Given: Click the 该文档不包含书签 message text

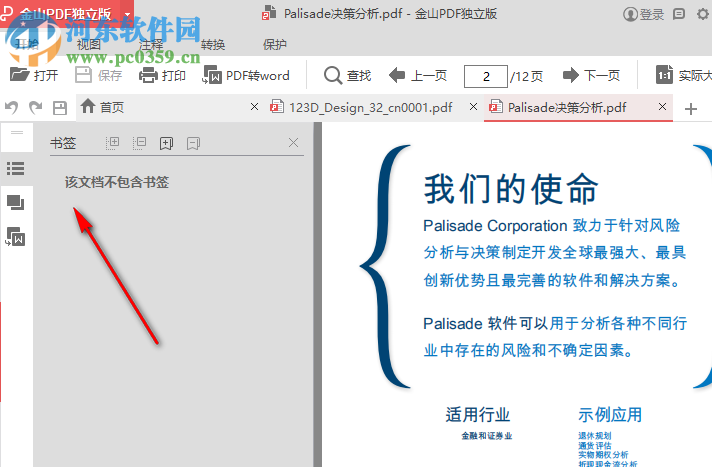Looking at the screenshot, I should (117, 182).
